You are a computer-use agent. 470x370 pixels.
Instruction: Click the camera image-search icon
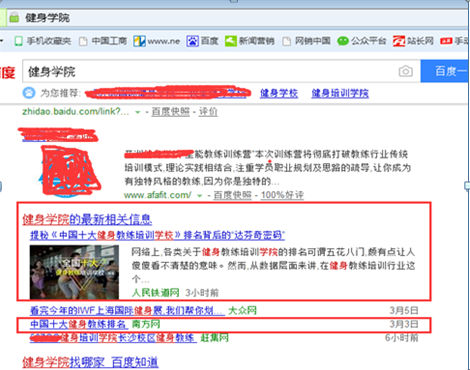405,71
